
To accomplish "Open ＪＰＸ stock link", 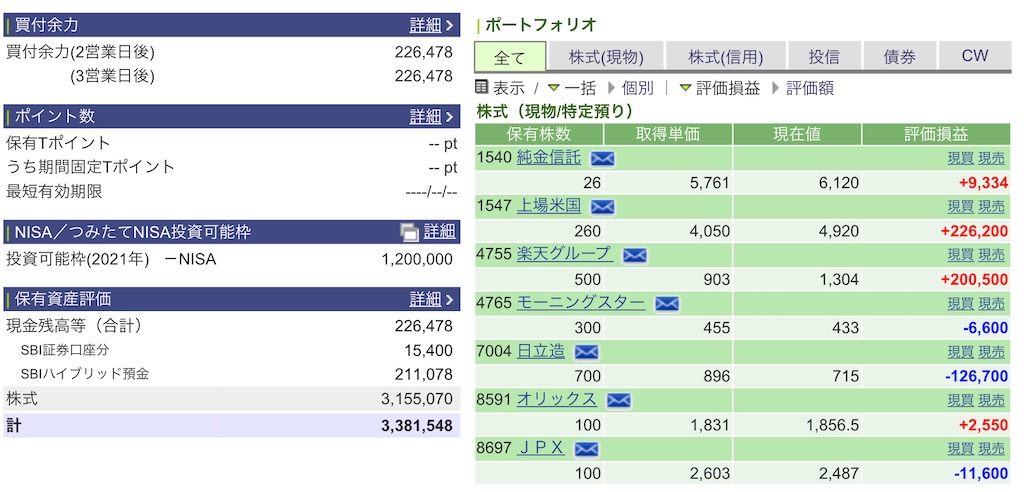I will (x=541, y=448).
